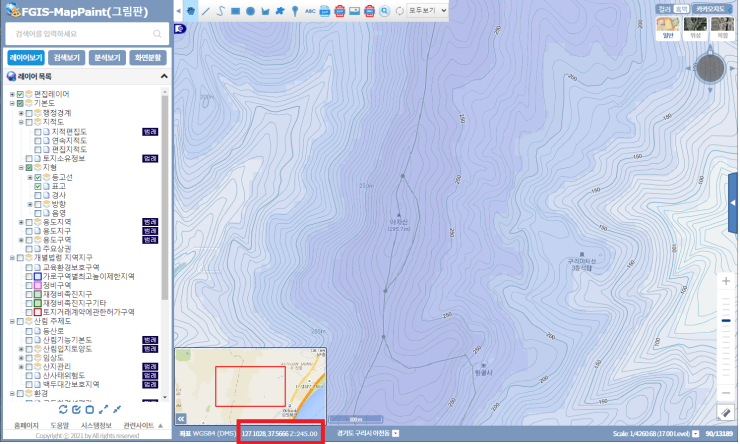
Task: Select the irregular splat shape tool
Action: [x=280, y=10]
